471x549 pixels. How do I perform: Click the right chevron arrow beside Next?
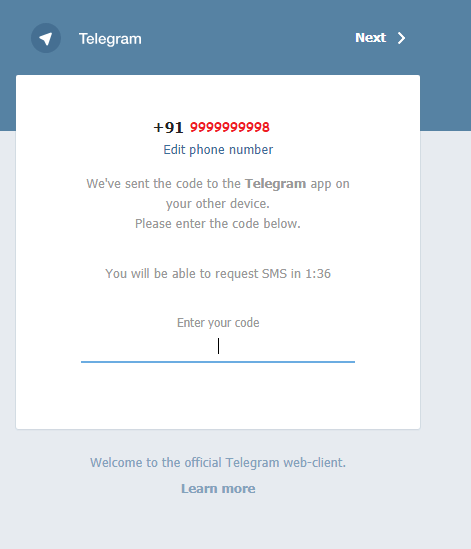(x=401, y=38)
